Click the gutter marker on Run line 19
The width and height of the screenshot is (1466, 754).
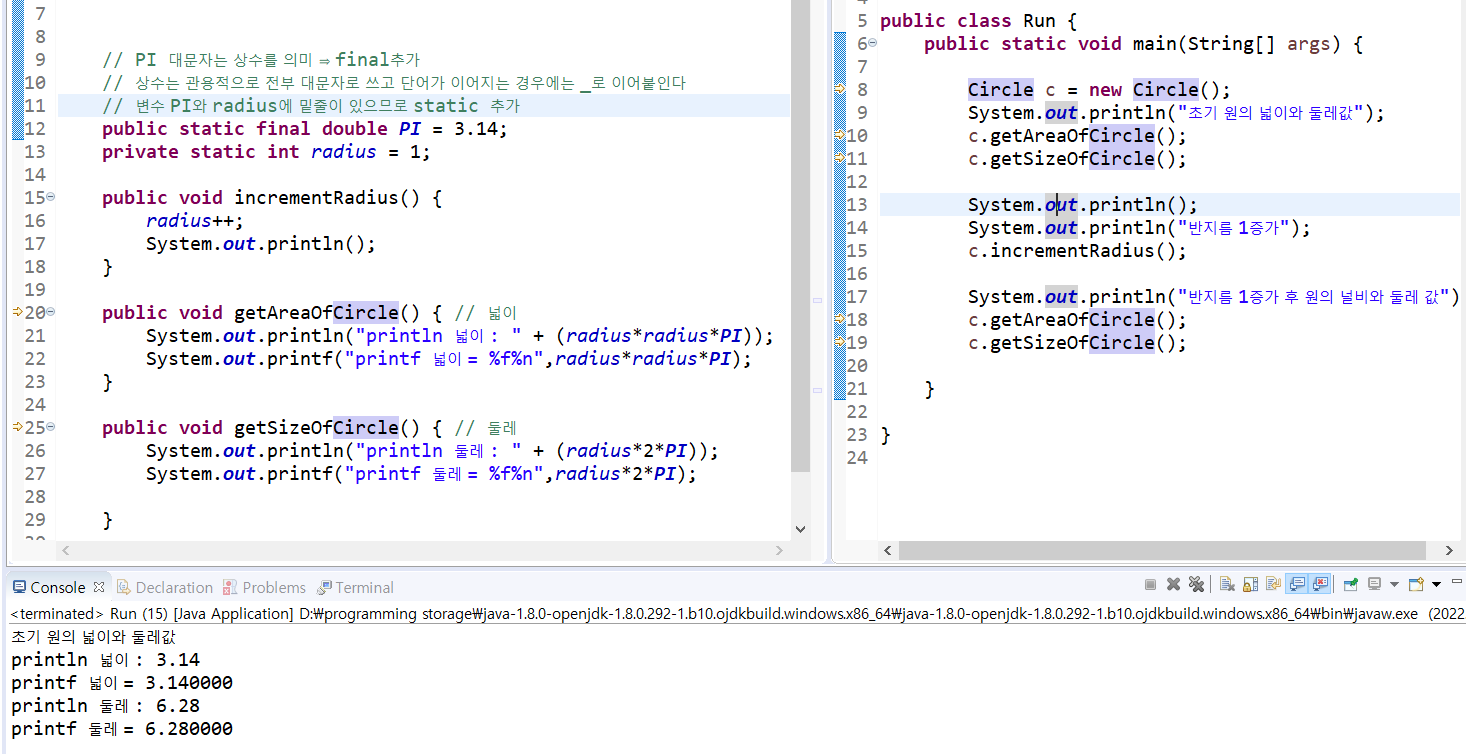pyautogui.click(x=840, y=343)
